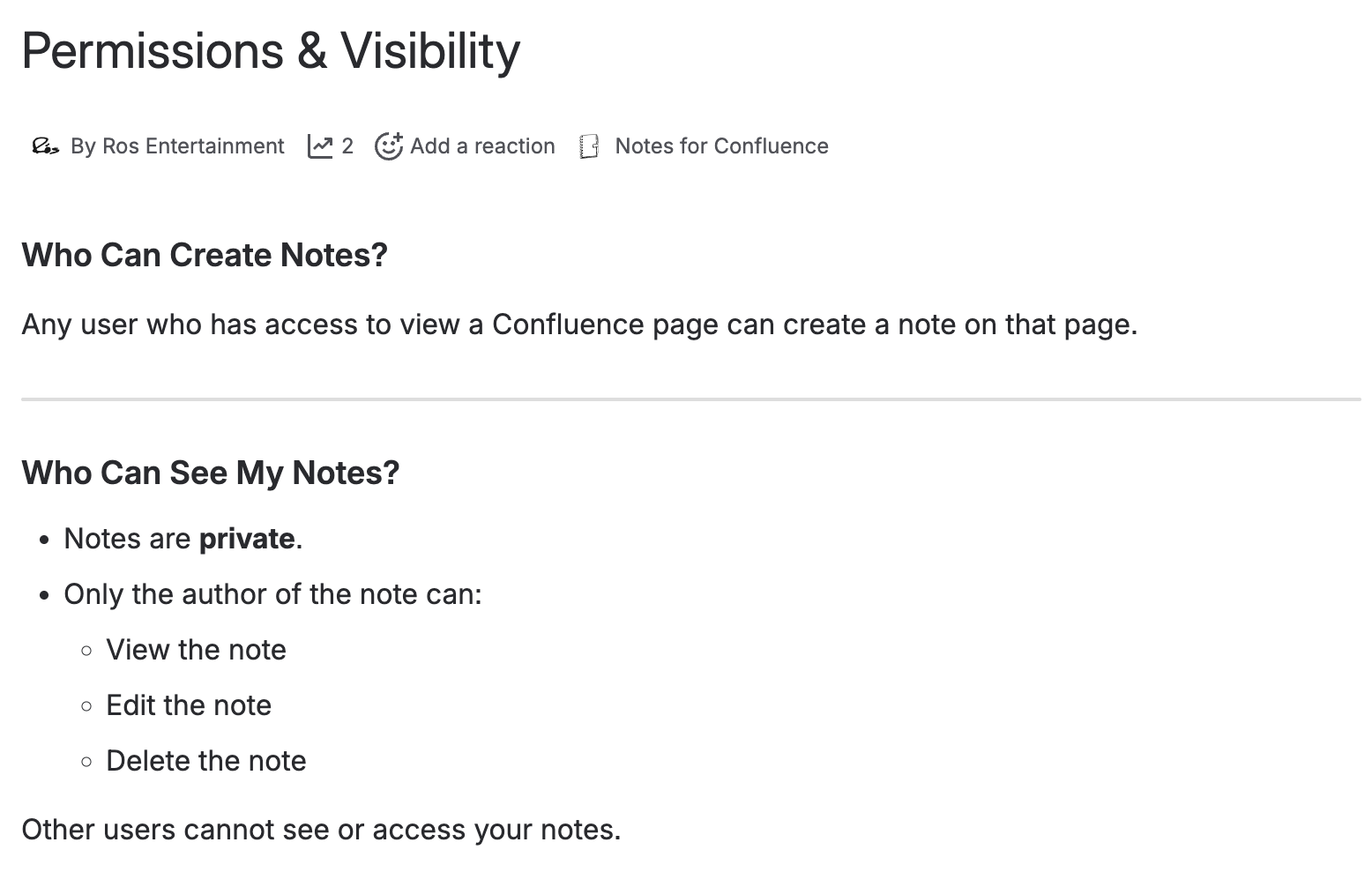Select the Permissions & Visibility page title
1372x887 pixels.
pyautogui.click(x=271, y=51)
